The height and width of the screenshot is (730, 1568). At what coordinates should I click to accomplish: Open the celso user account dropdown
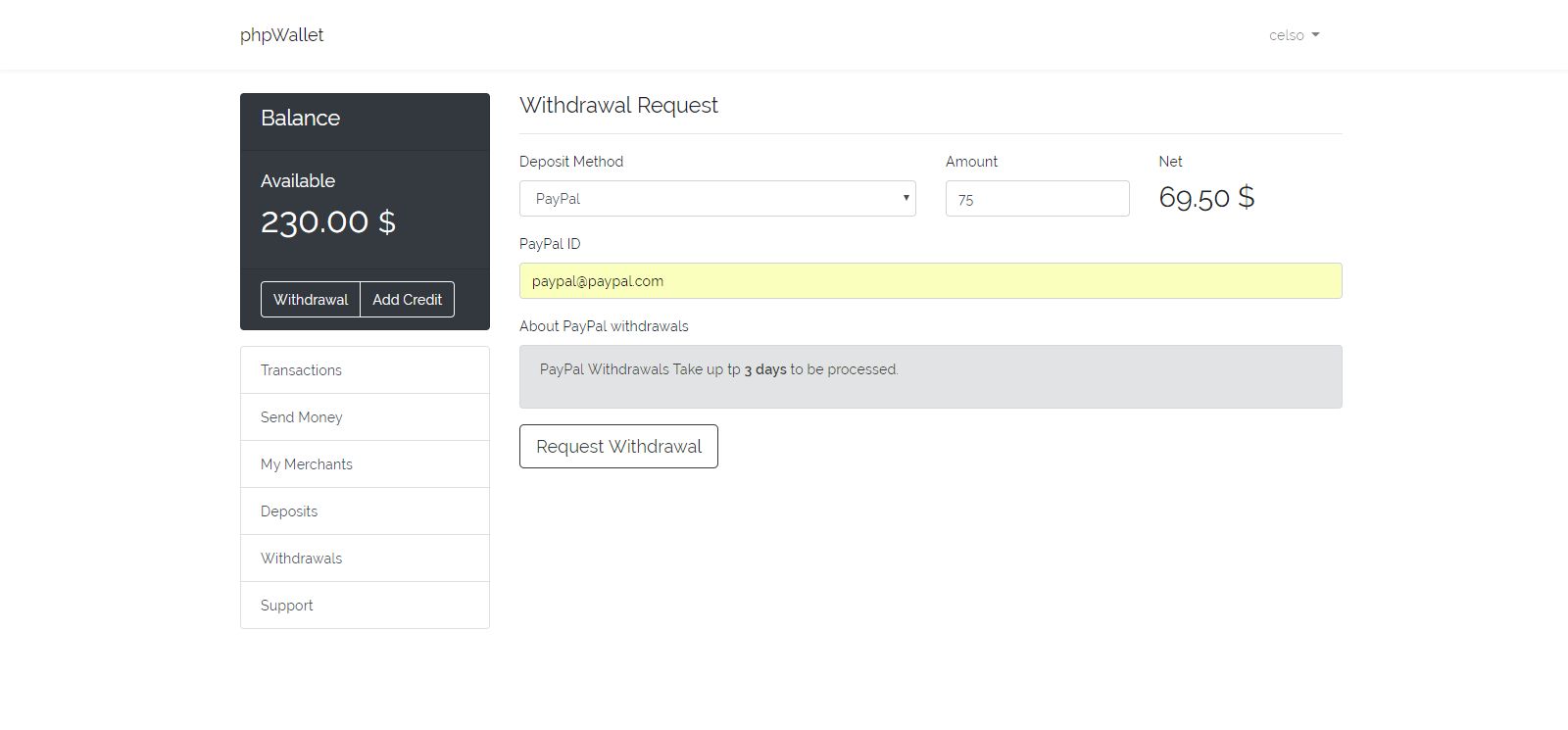pyautogui.click(x=1294, y=35)
